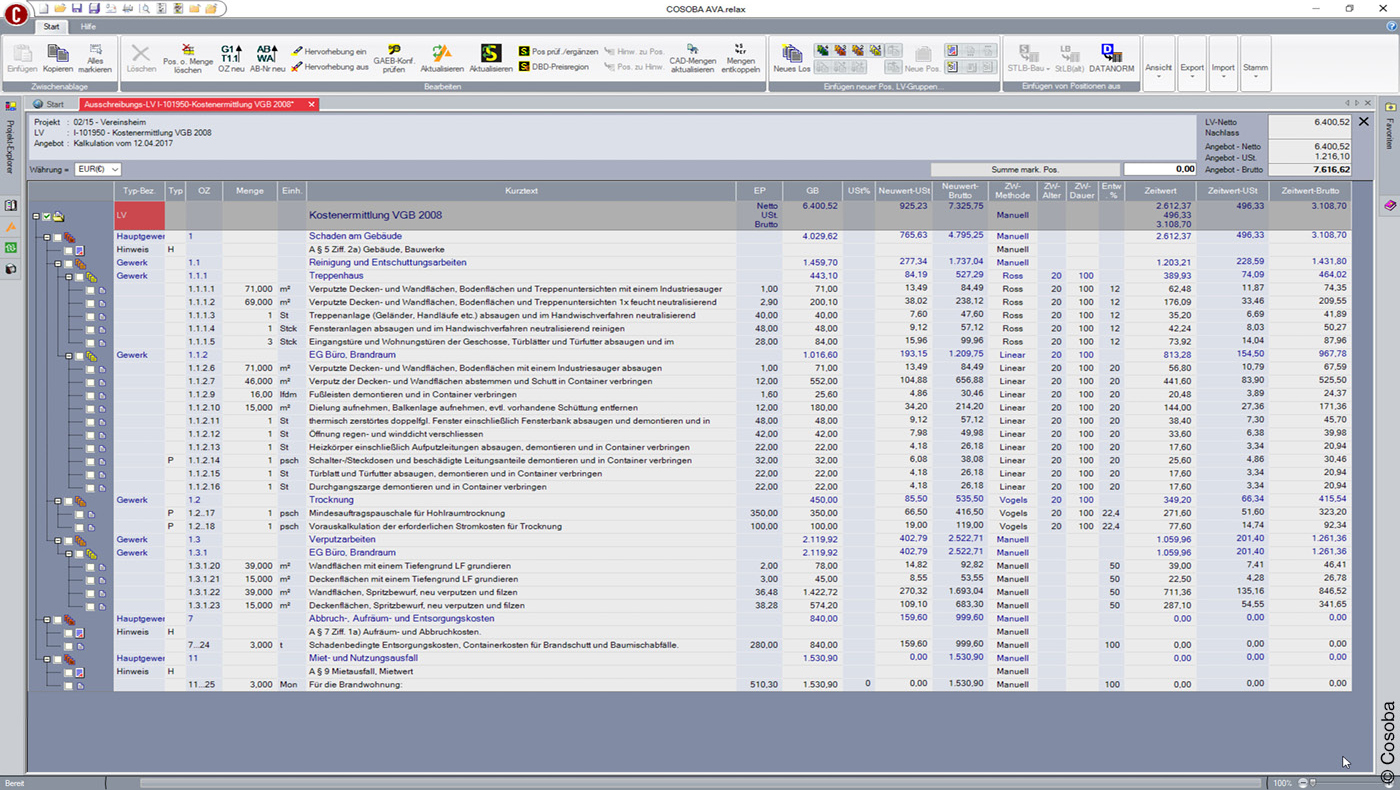
Task: Open the Export dropdown menu
Action: click(x=1191, y=68)
